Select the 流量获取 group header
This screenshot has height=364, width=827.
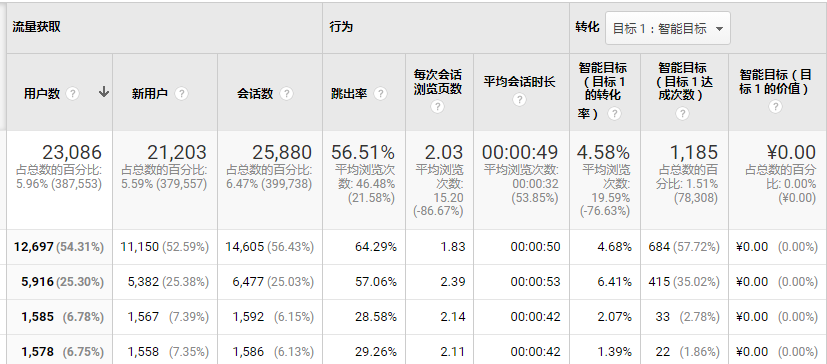pyautogui.click(x=37, y=27)
